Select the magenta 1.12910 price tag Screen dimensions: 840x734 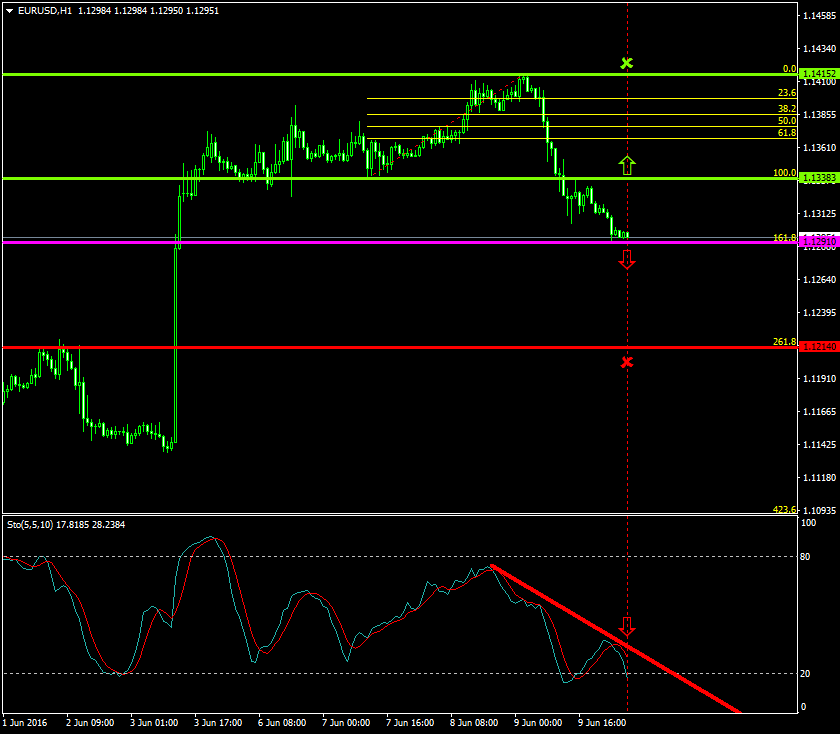pyautogui.click(x=818, y=242)
